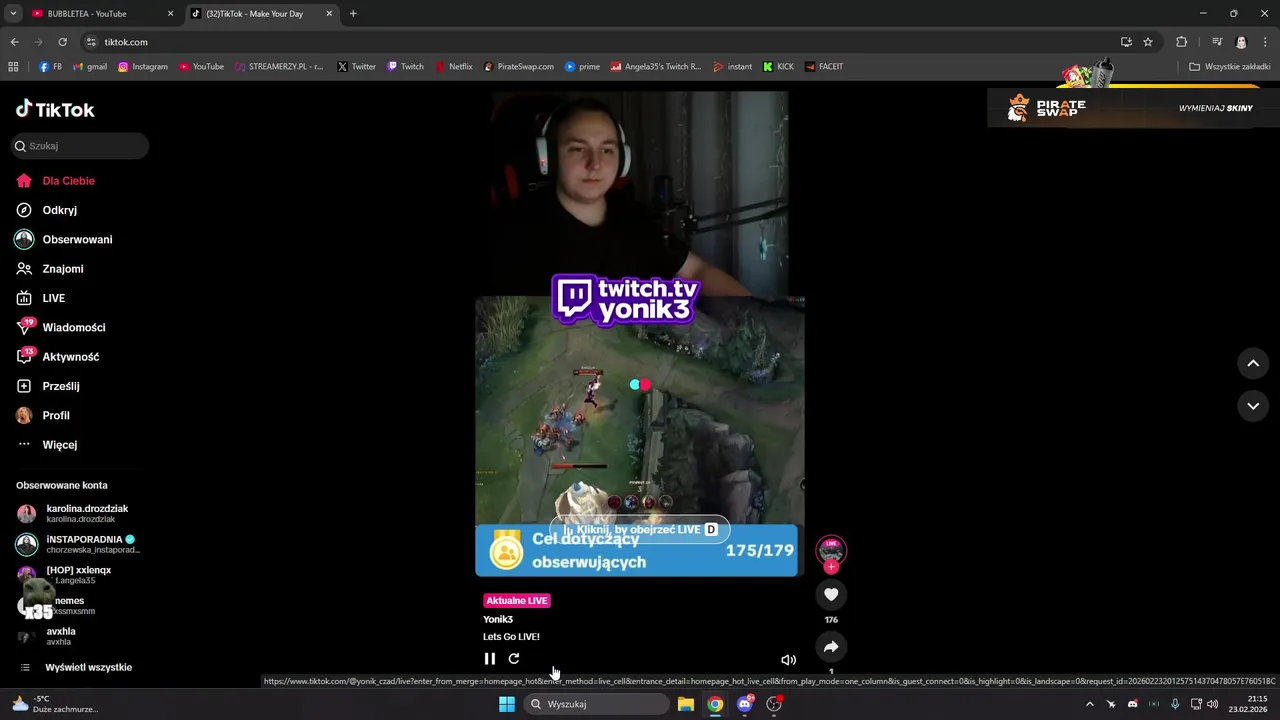Like the video with heart icon
Image resolution: width=1280 pixels, height=720 pixels.
[x=831, y=594]
